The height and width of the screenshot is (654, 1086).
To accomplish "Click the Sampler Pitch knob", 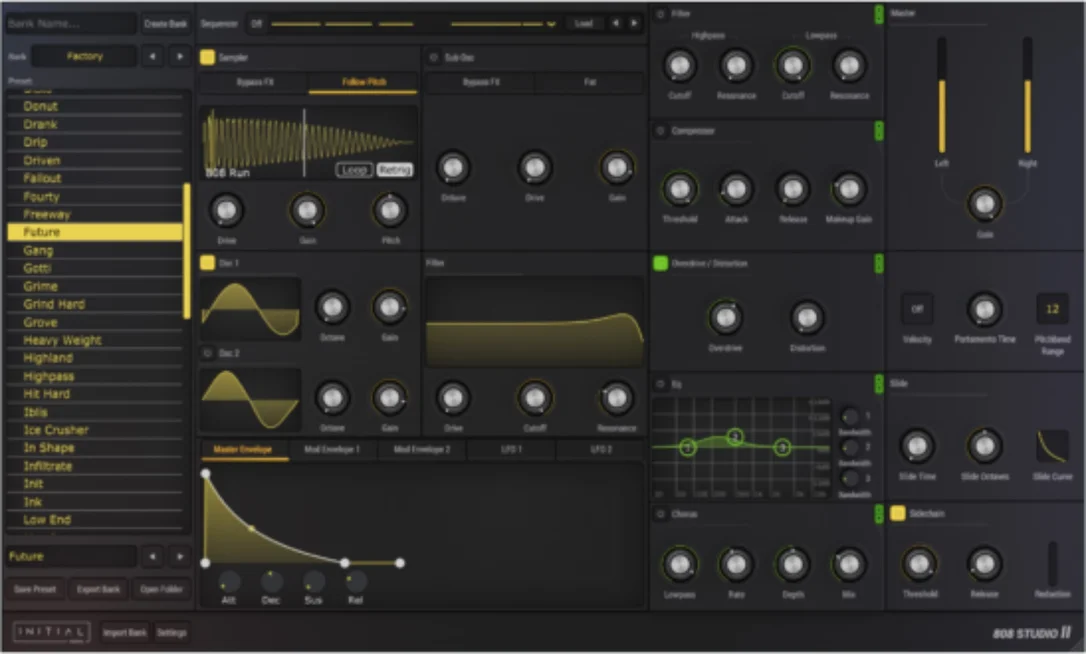I will 391,211.
